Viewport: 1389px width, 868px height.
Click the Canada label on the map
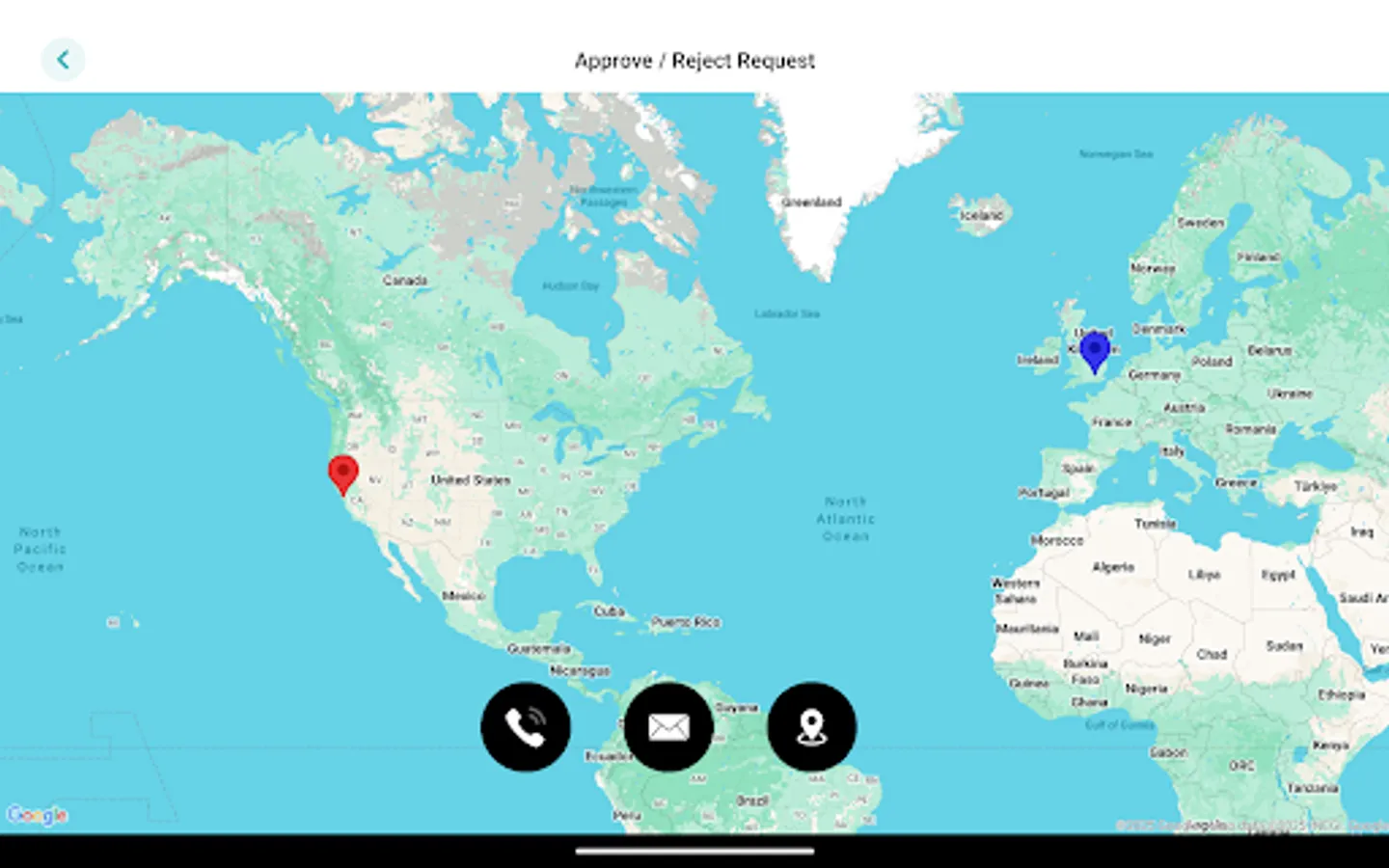[x=404, y=279]
